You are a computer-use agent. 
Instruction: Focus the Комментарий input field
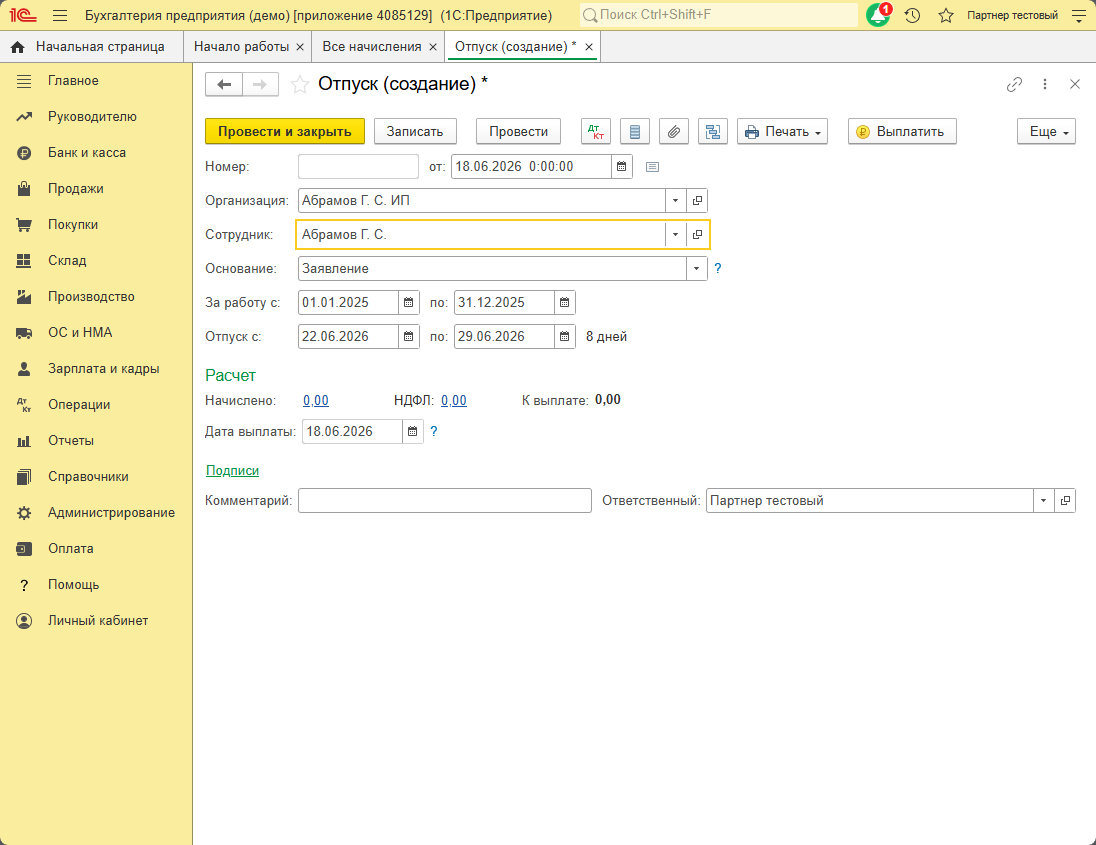[x=445, y=500]
